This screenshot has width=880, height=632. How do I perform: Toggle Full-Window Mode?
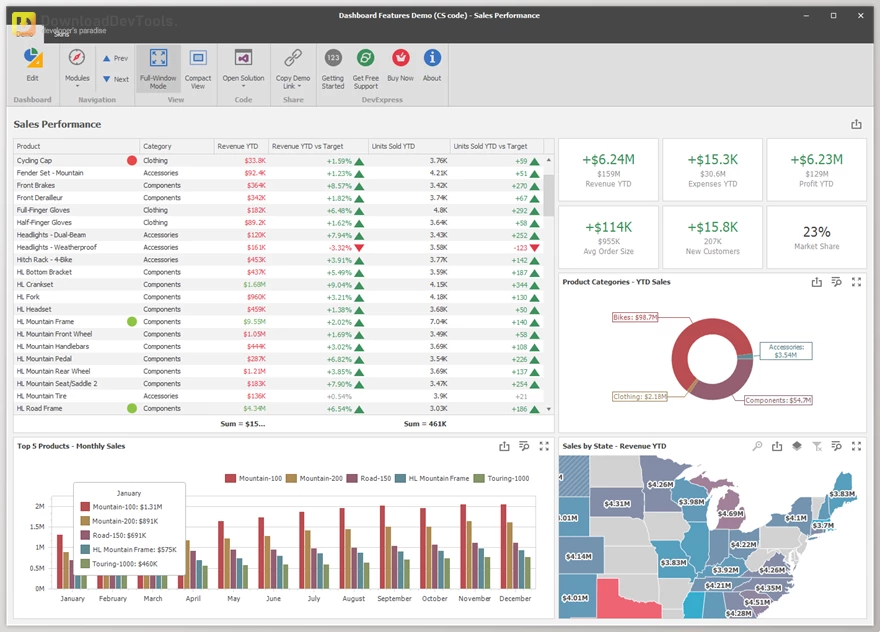(158, 68)
